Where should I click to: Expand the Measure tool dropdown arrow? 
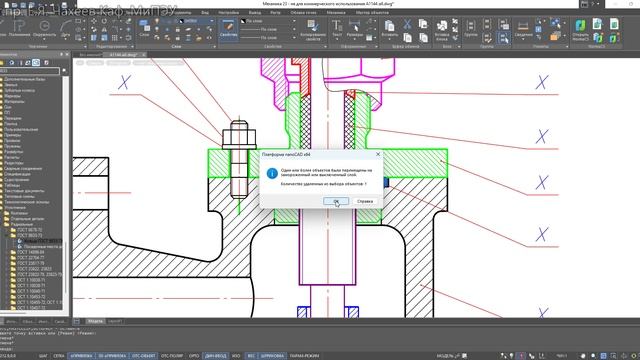click(x=523, y=39)
